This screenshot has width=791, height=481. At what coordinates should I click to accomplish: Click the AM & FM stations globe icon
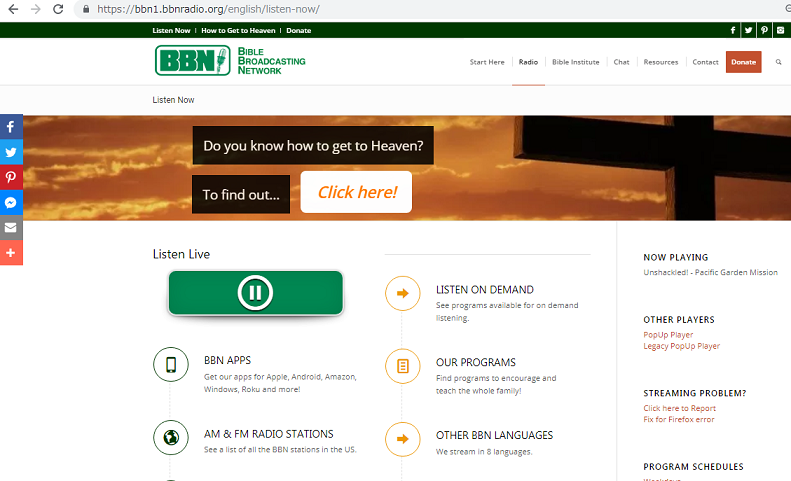pos(171,437)
